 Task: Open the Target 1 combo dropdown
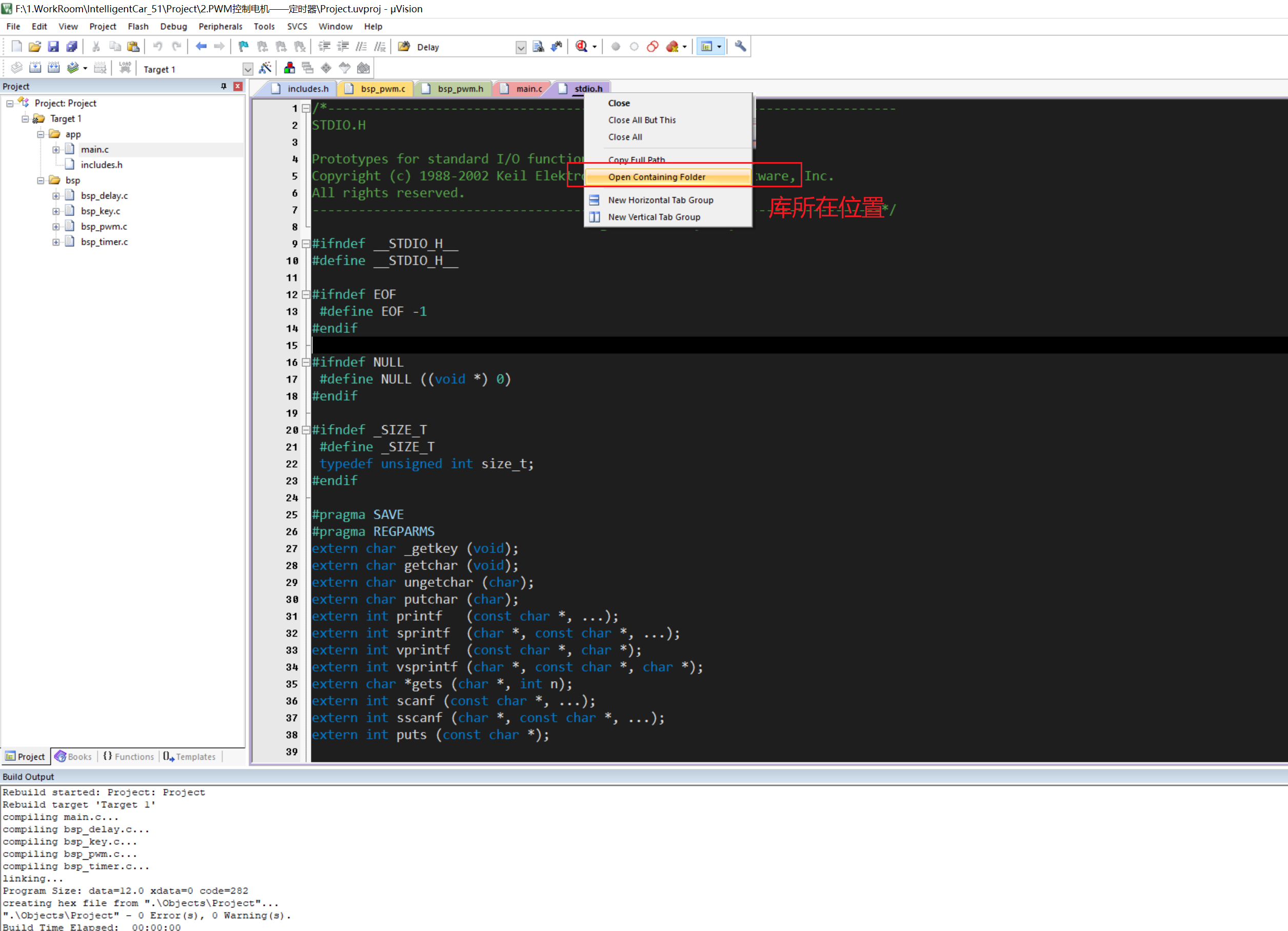point(248,69)
